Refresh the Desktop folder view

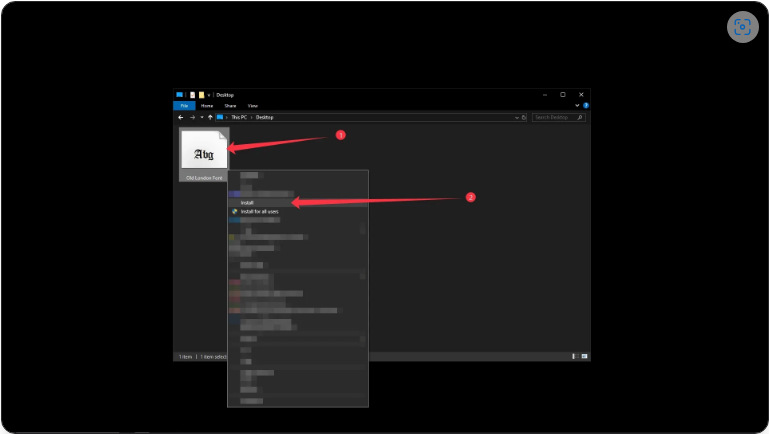pos(523,117)
